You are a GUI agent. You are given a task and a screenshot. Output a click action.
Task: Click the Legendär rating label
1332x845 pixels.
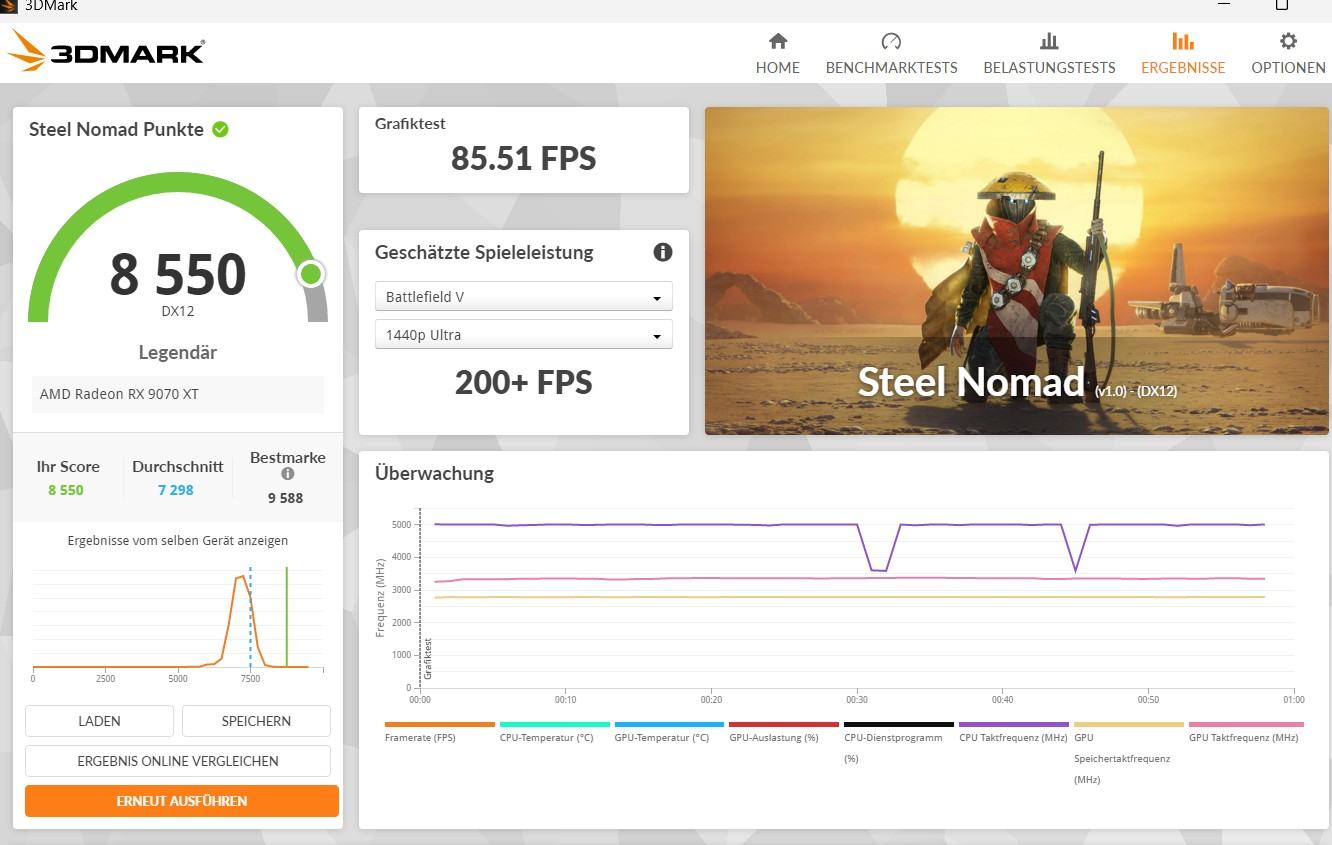178,352
